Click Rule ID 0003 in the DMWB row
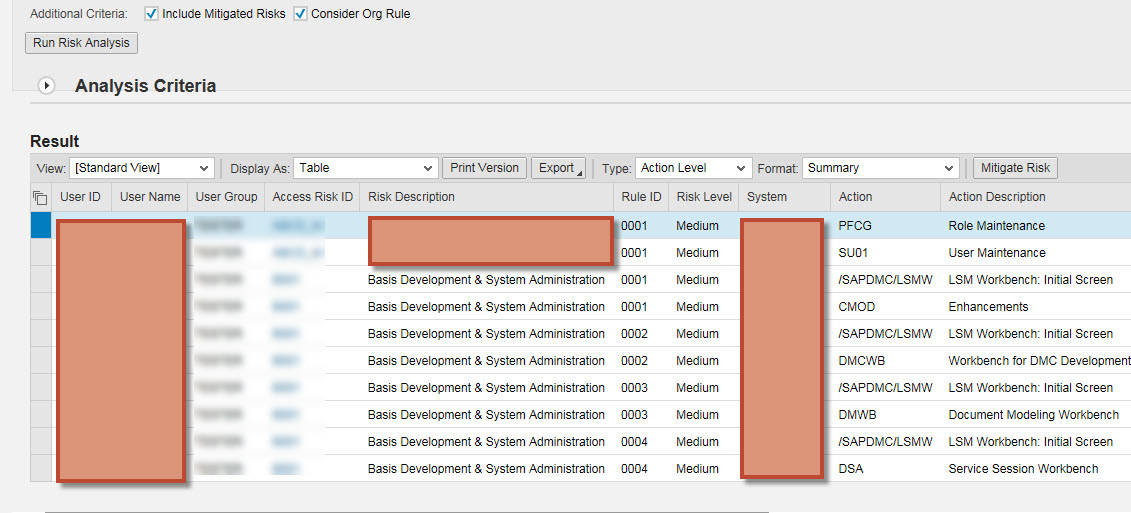1131x513 pixels. 634,415
